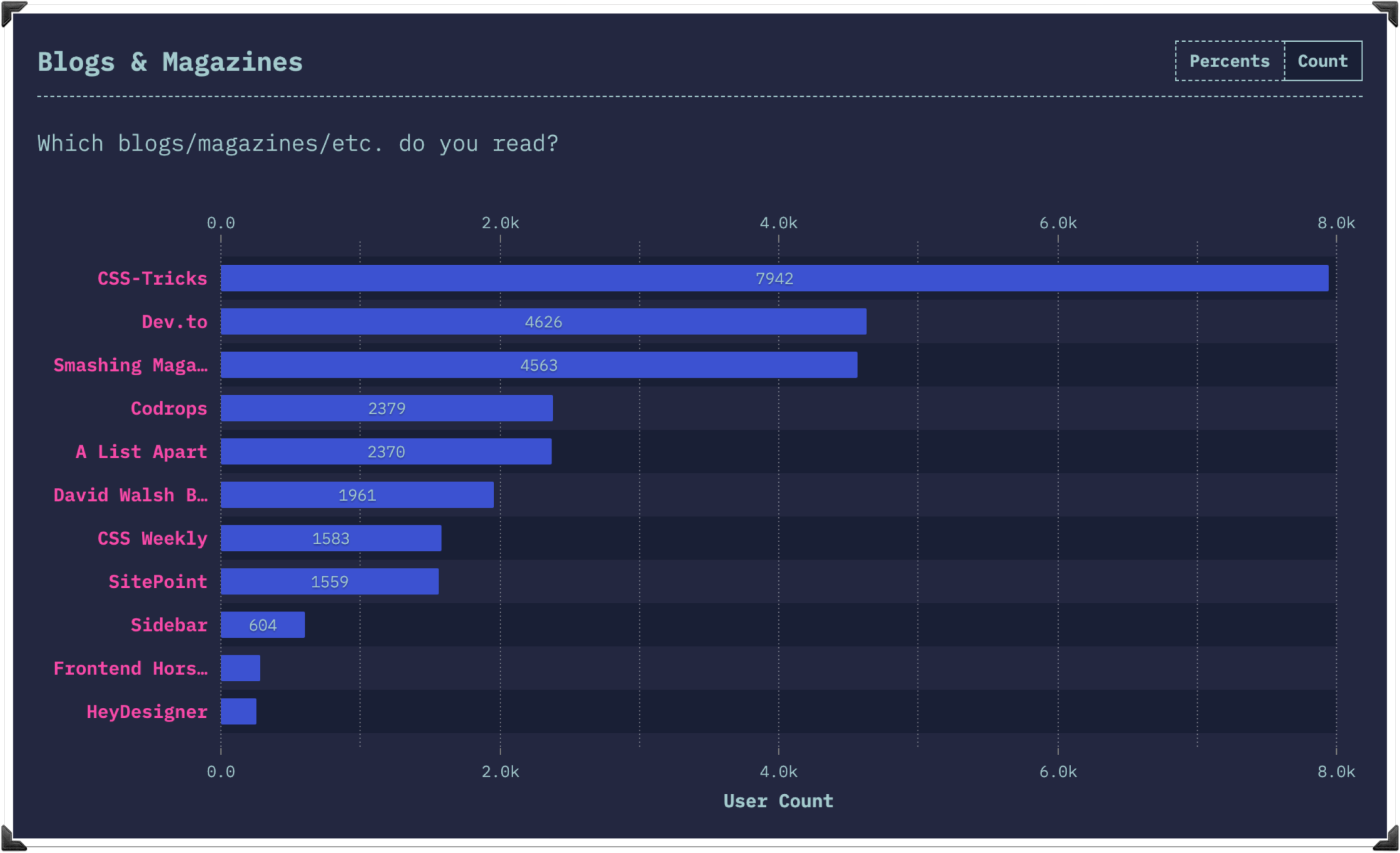The width and height of the screenshot is (1400, 853).
Task: Click the Dev.to bar showing 4626
Action: click(544, 321)
